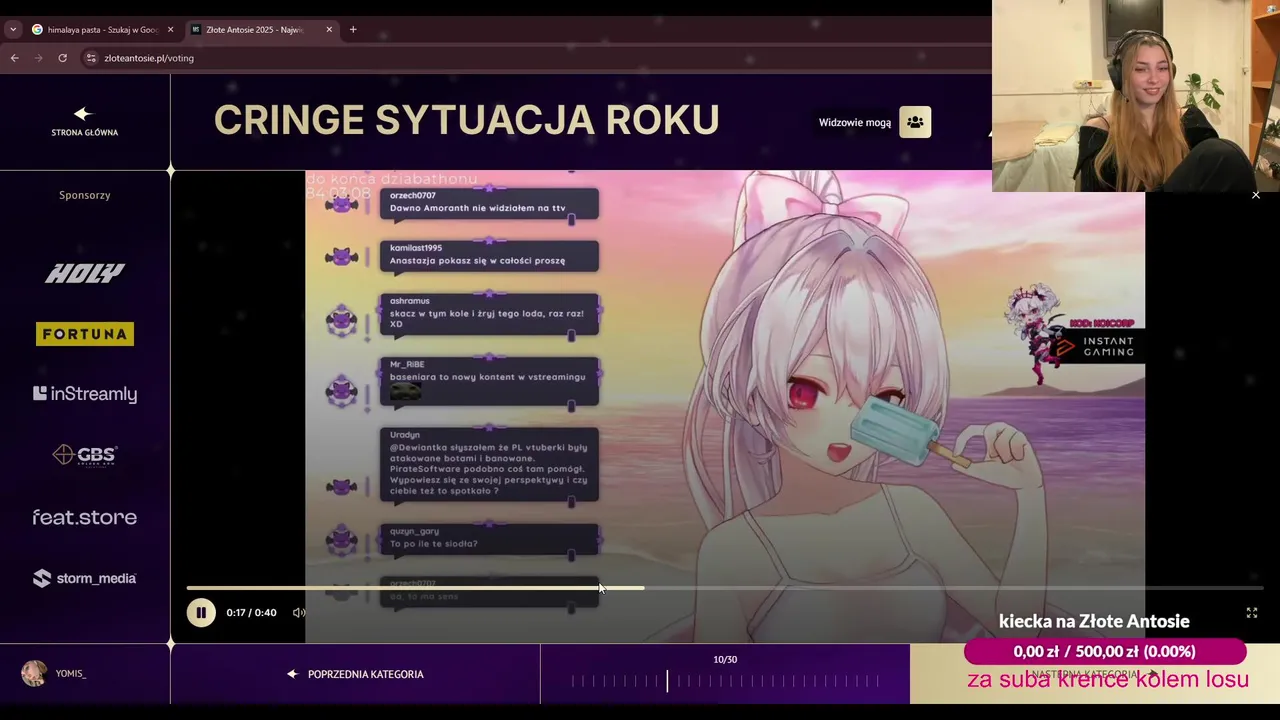The image size is (1280, 720).
Task: Click the quzyn_gary chat message in video
Action: coord(489,539)
